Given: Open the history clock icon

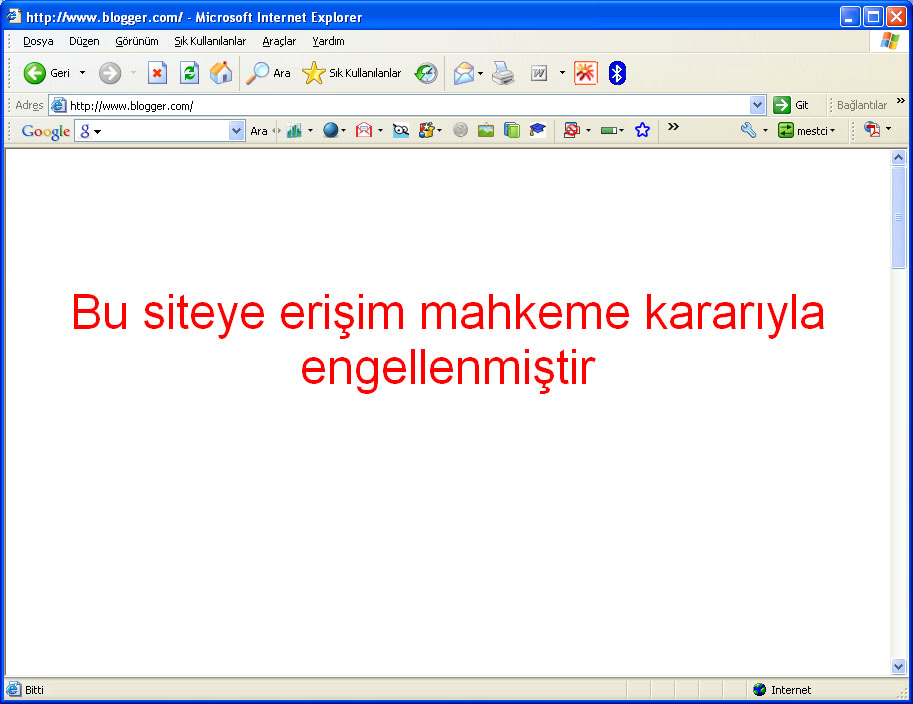Looking at the screenshot, I should click(427, 73).
